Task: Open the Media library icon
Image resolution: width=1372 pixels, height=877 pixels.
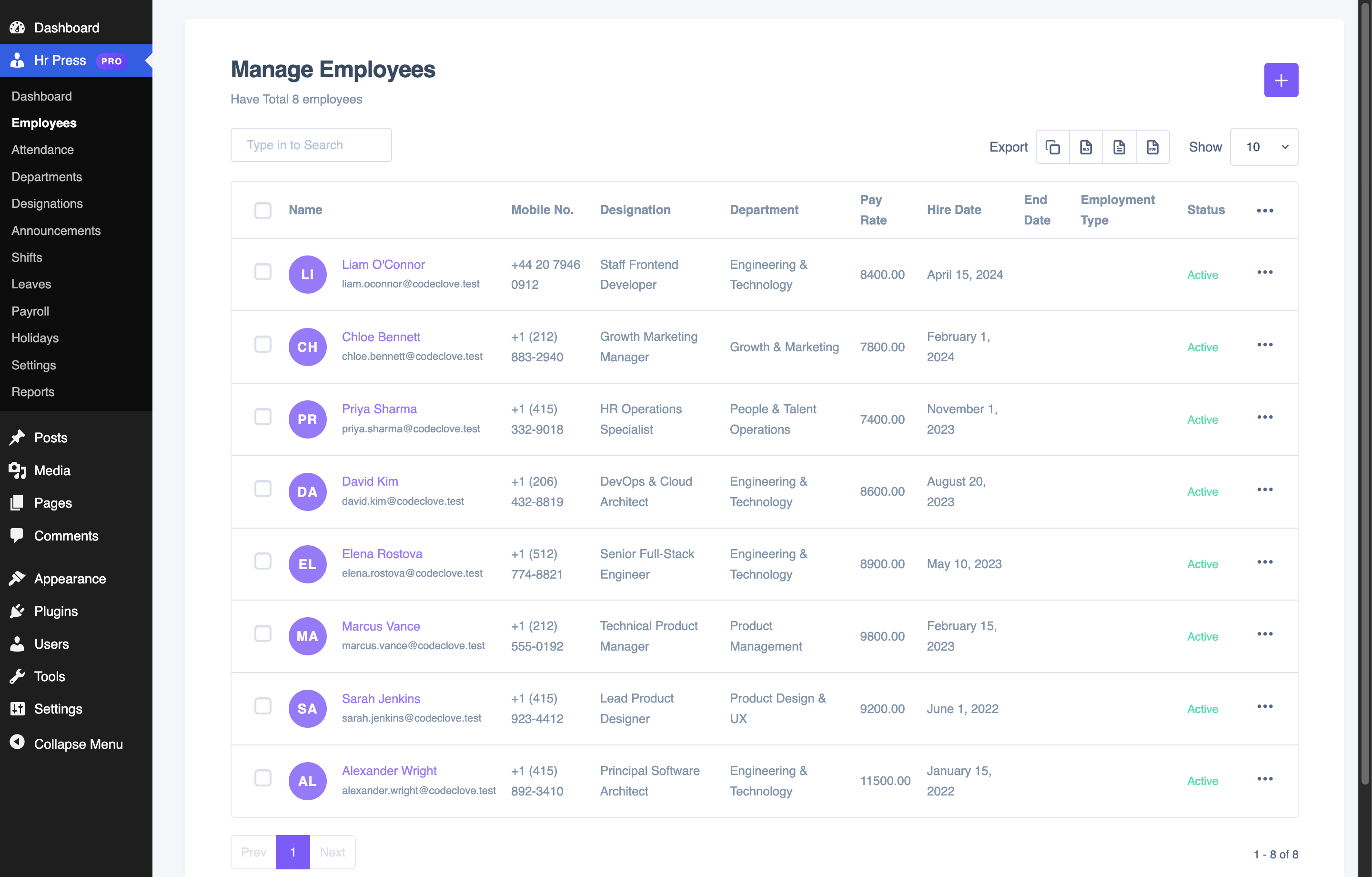Action: pyautogui.click(x=17, y=470)
